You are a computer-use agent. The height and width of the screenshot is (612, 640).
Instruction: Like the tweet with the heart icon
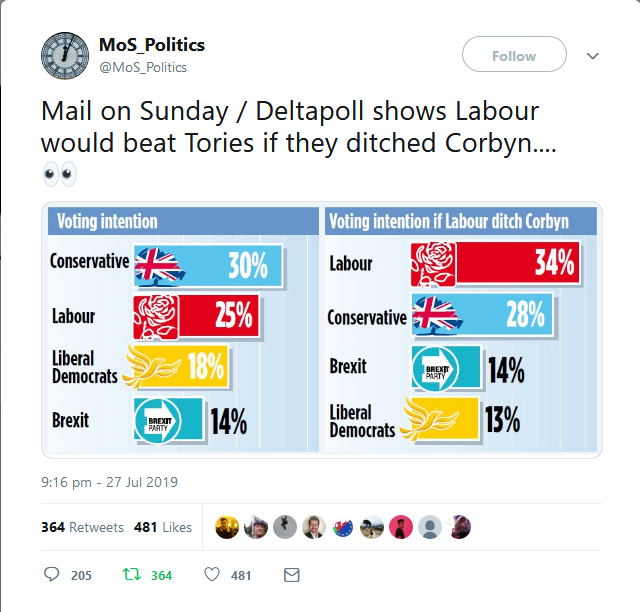click(212, 575)
